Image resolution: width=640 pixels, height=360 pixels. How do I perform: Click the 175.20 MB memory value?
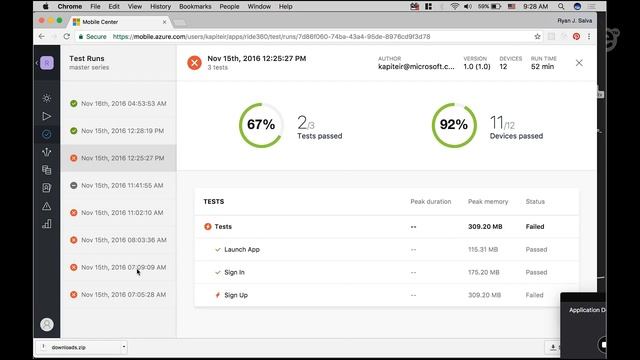484,272
